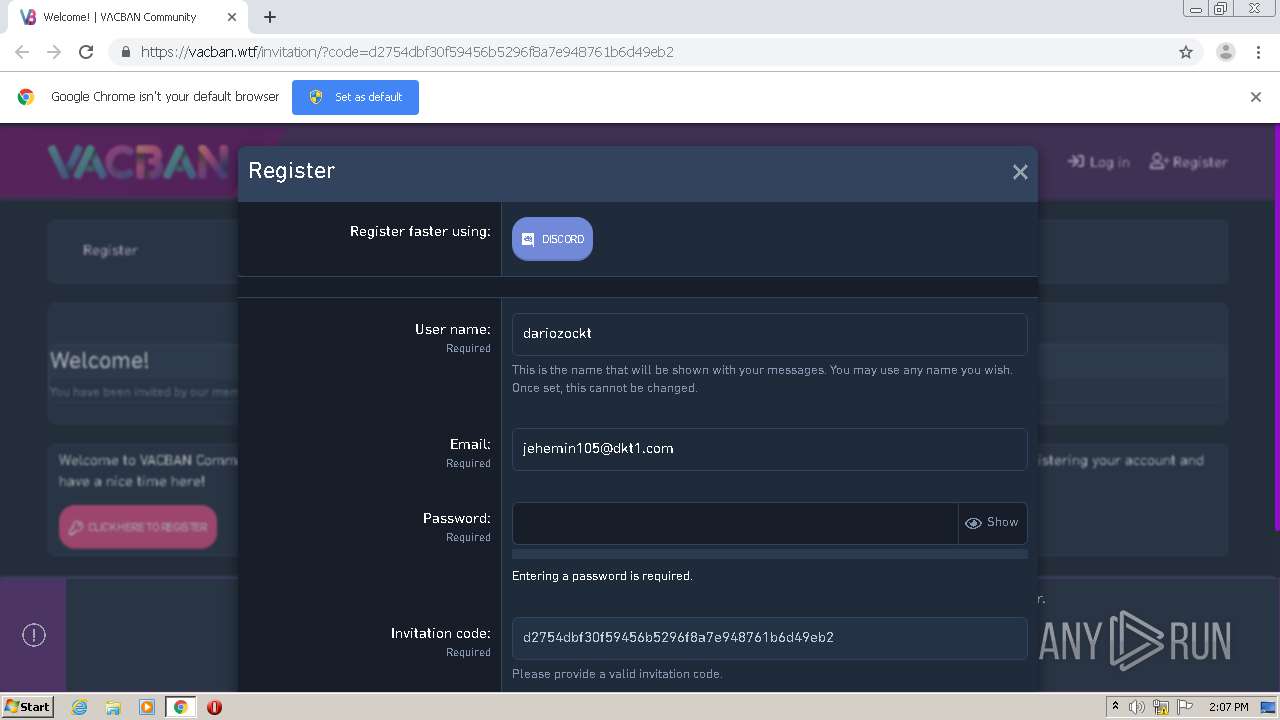
Task: Register faster using the Discord button
Action: click(552, 239)
